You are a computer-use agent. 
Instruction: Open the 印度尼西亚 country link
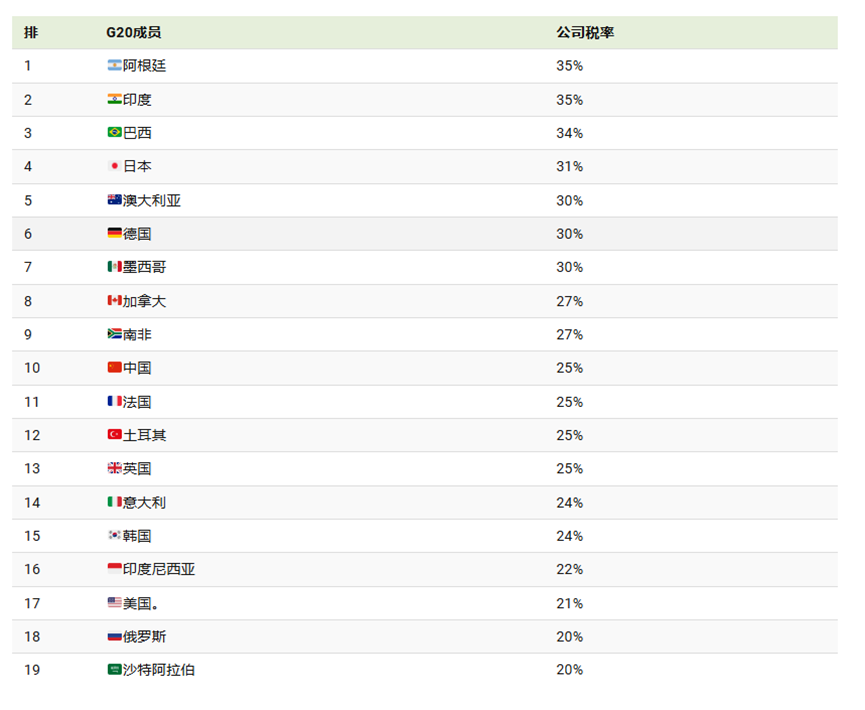tap(159, 569)
